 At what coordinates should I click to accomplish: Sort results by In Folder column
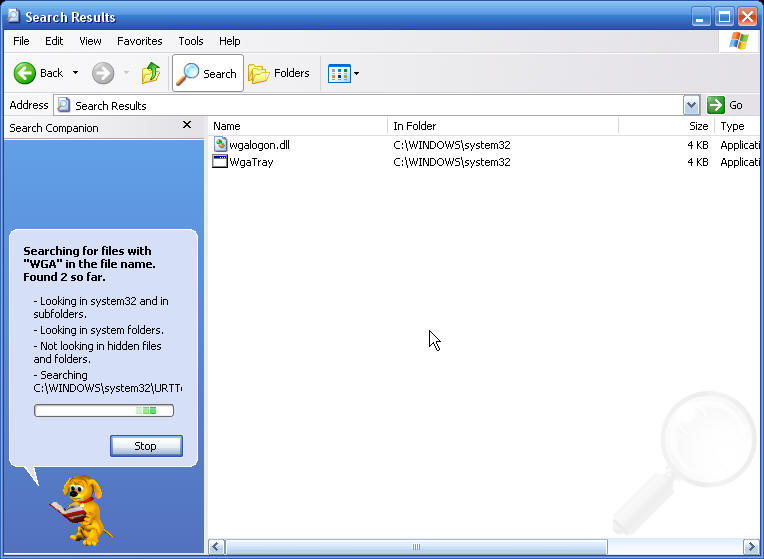pyautogui.click(x=503, y=126)
